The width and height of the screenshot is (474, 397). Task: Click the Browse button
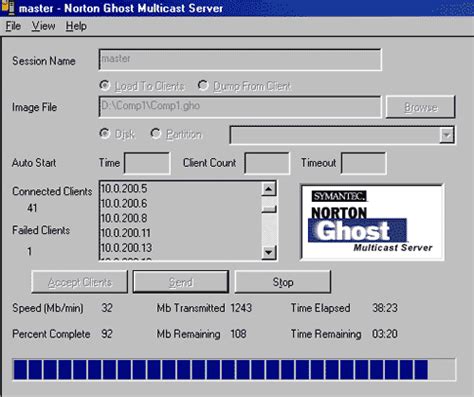(x=421, y=107)
